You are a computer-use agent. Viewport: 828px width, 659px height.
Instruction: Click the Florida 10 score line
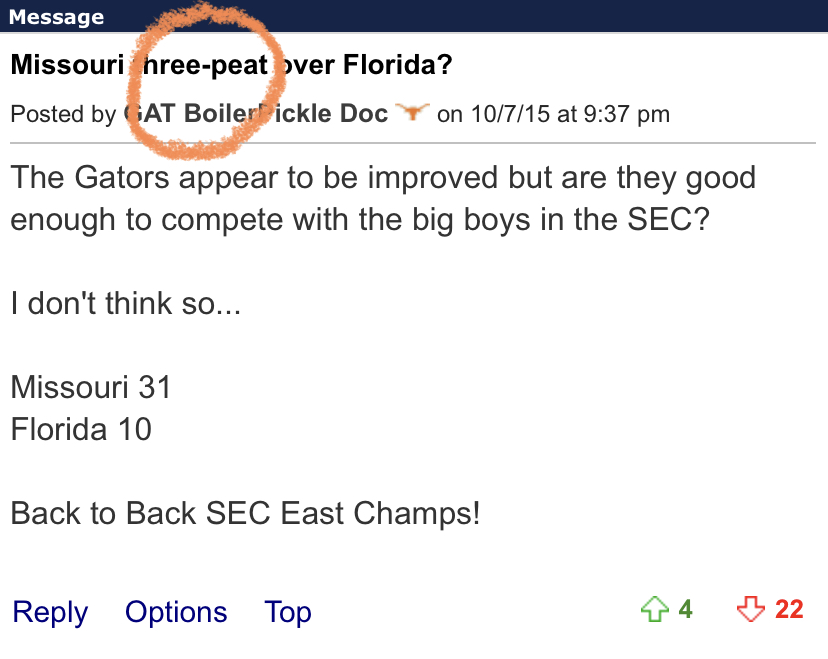tap(81, 429)
